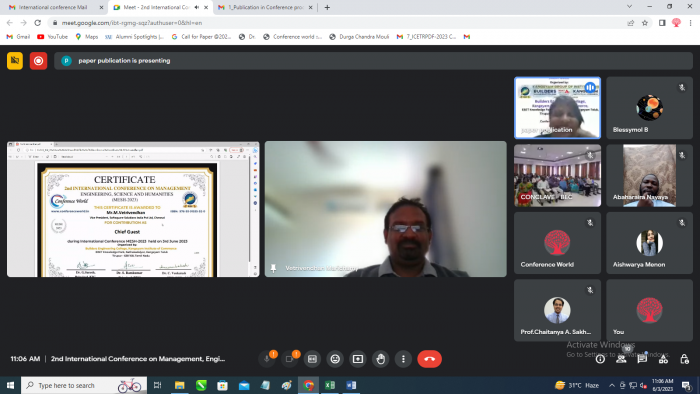Open the host controls lock icon

[x=684, y=359]
